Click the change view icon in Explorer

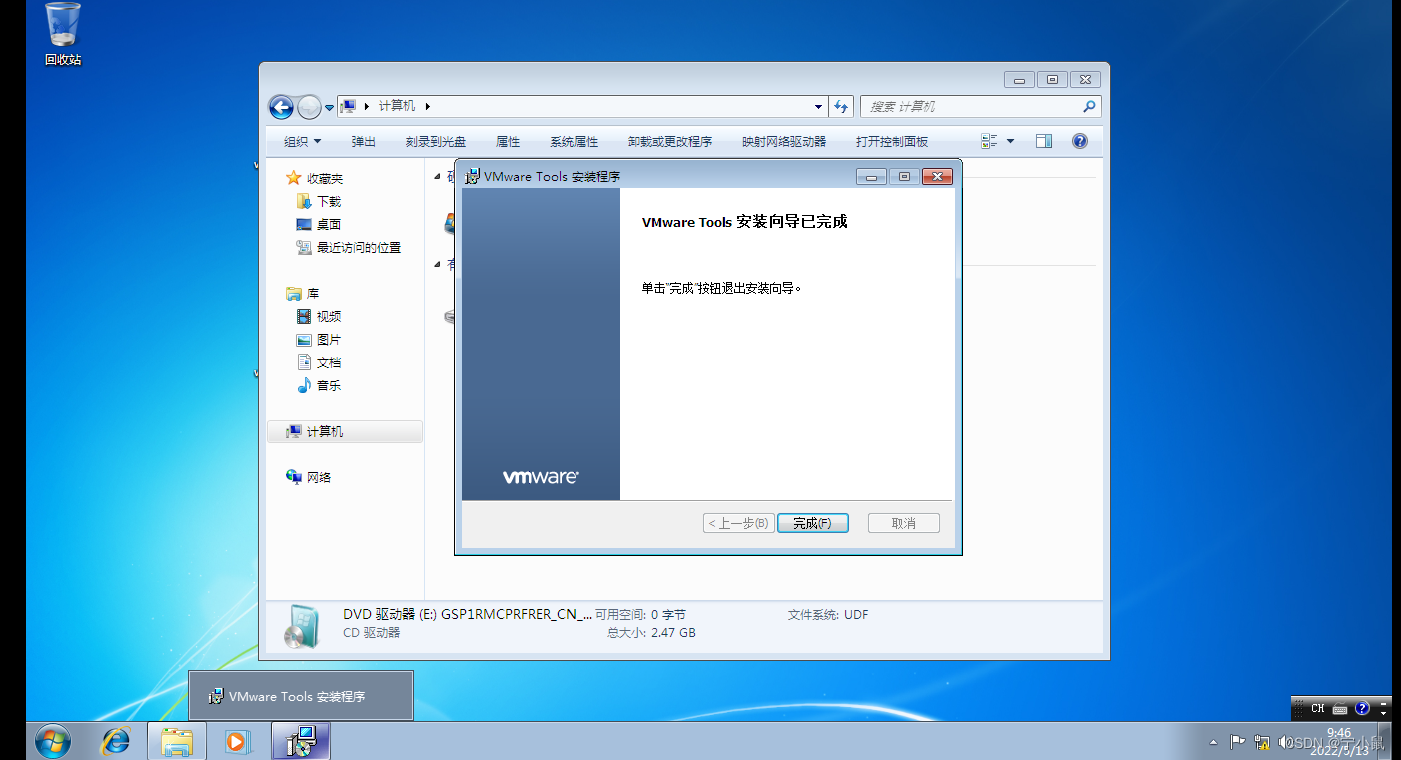[990, 142]
